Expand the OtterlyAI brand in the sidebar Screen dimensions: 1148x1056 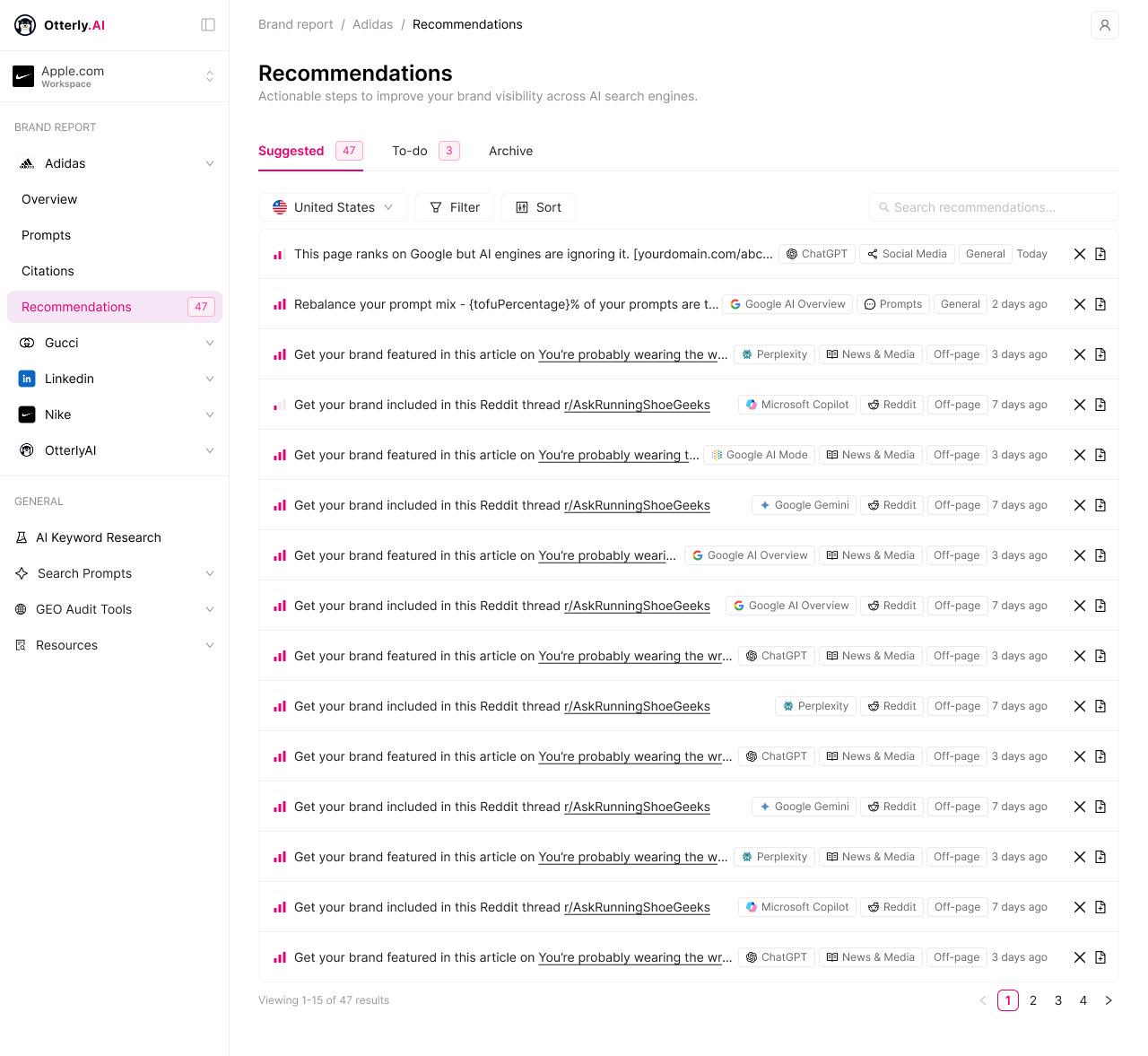pyautogui.click(x=210, y=450)
